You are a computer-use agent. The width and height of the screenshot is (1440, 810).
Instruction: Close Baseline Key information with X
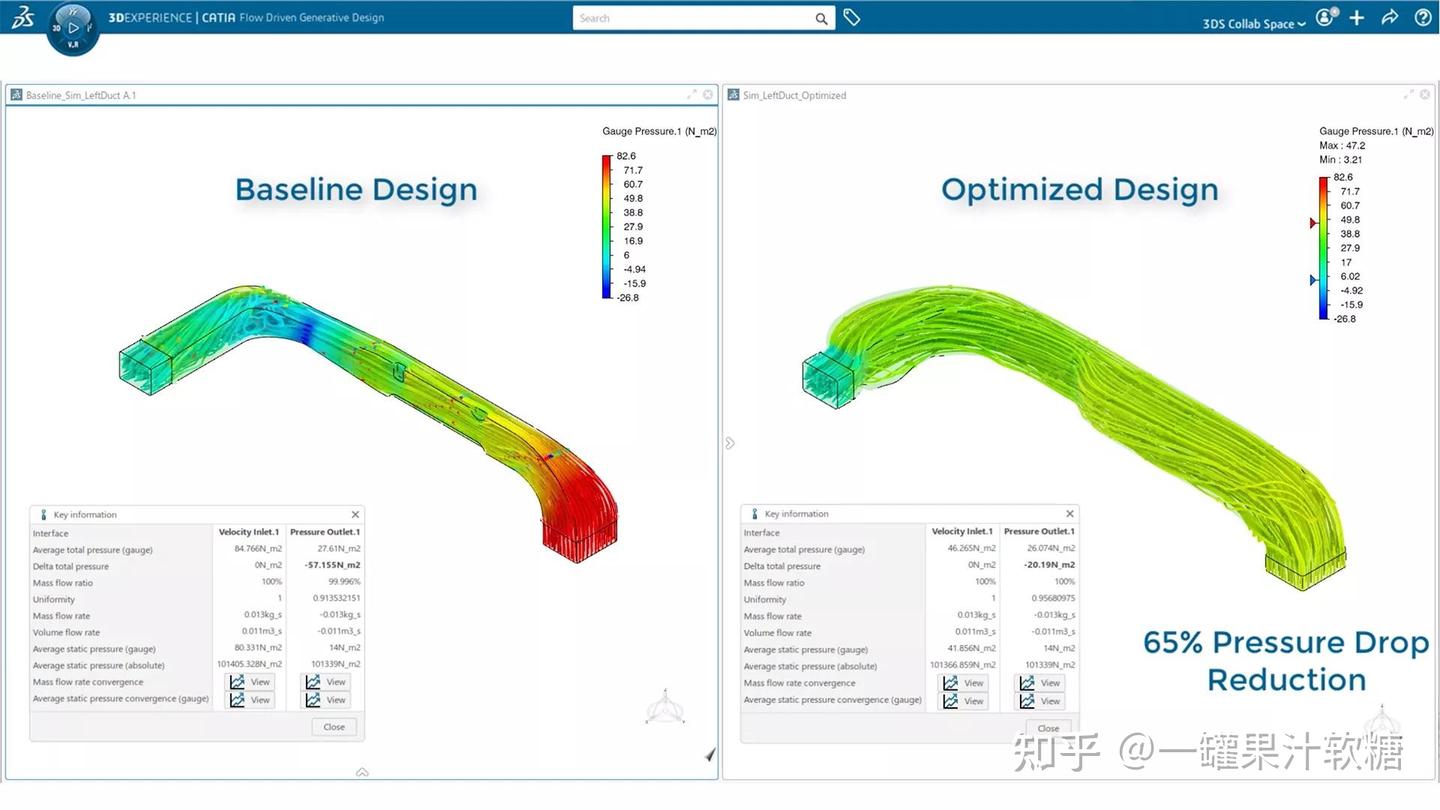(355, 515)
